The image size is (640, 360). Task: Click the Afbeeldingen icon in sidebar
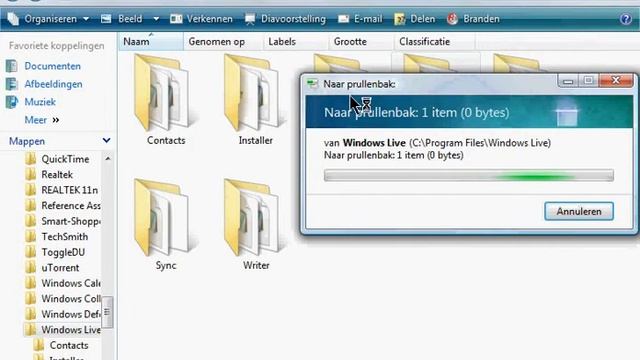[x=12, y=84]
